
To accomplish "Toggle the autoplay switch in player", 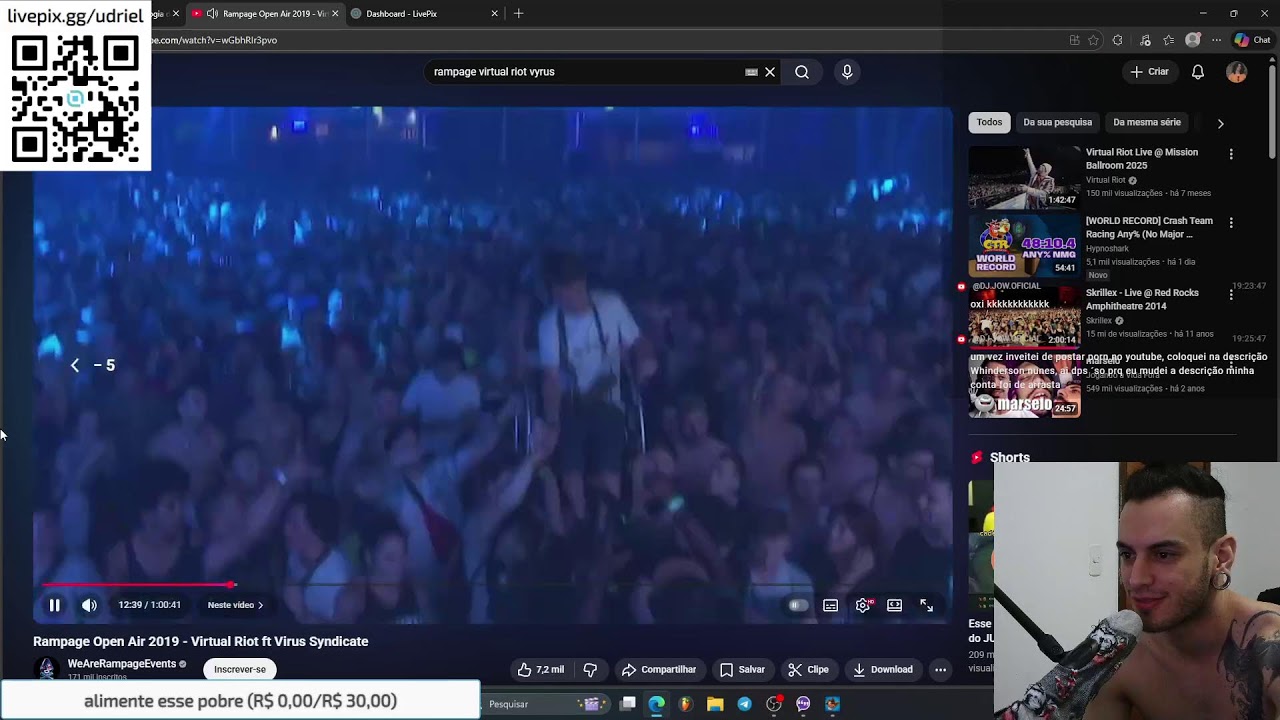I will click(797, 605).
